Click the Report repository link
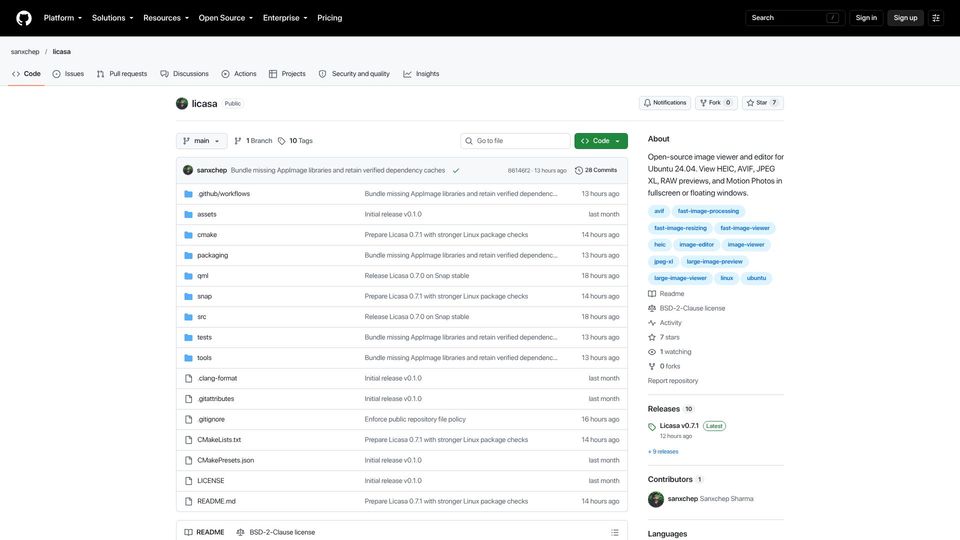This screenshot has height=540, width=960. click(673, 381)
